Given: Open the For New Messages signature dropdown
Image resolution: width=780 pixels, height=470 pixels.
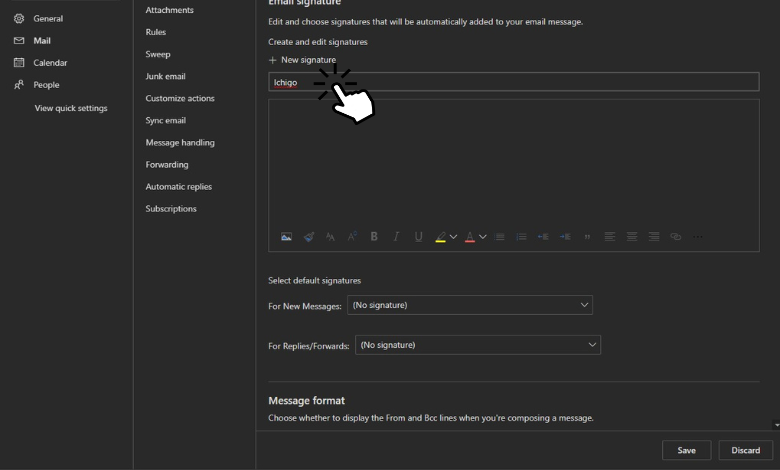Looking at the screenshot, I should point(470,305).
